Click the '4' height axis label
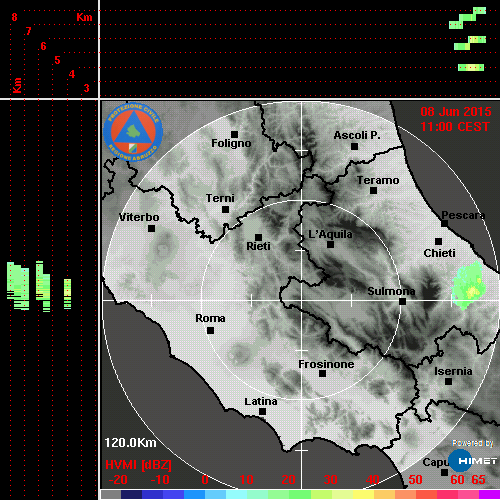This screenshot has width=500, height=500. (x=72, y=74)
